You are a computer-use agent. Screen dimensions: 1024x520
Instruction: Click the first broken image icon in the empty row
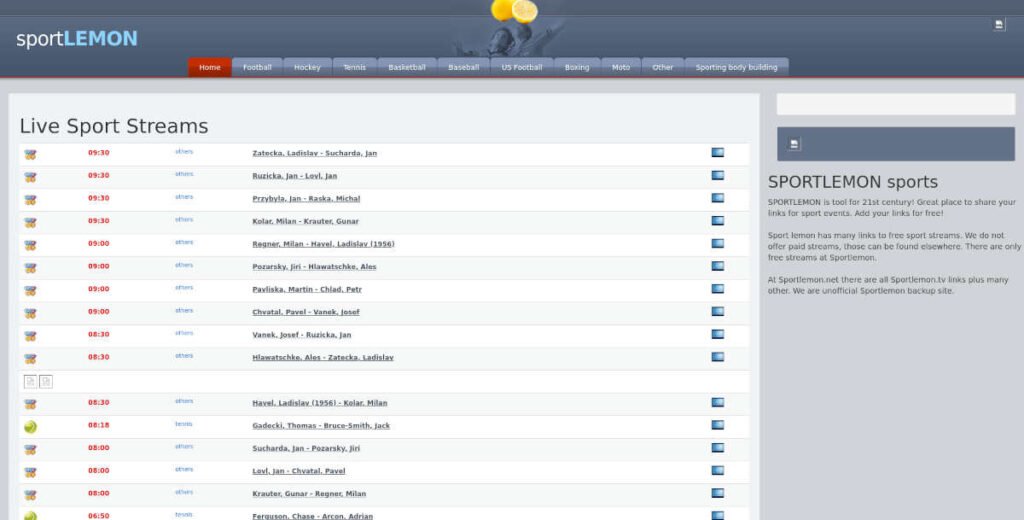tap(30, 381)
